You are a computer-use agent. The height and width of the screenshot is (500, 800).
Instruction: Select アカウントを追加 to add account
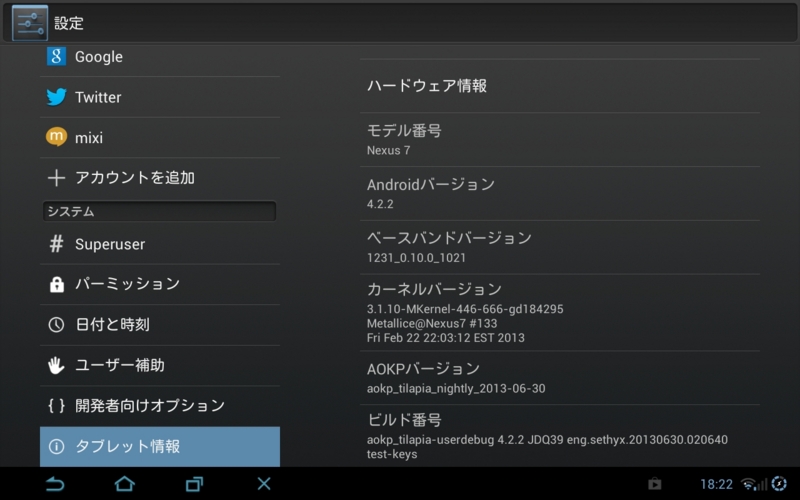click(x=160, y=178)
